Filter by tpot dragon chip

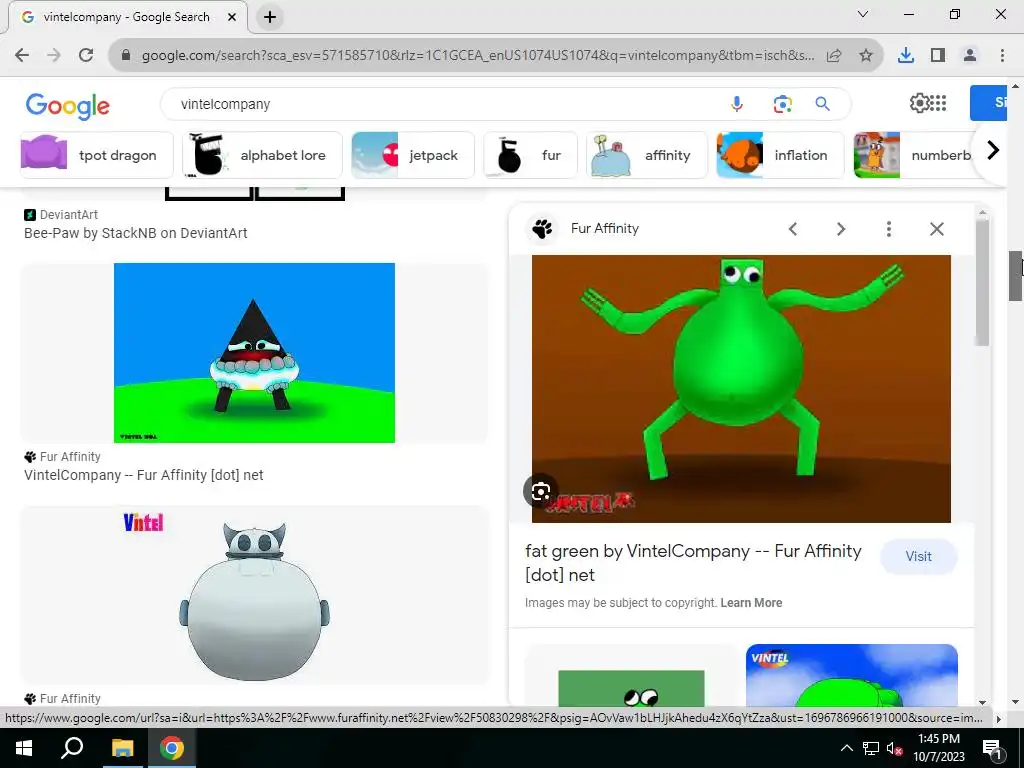coord(97,155)
